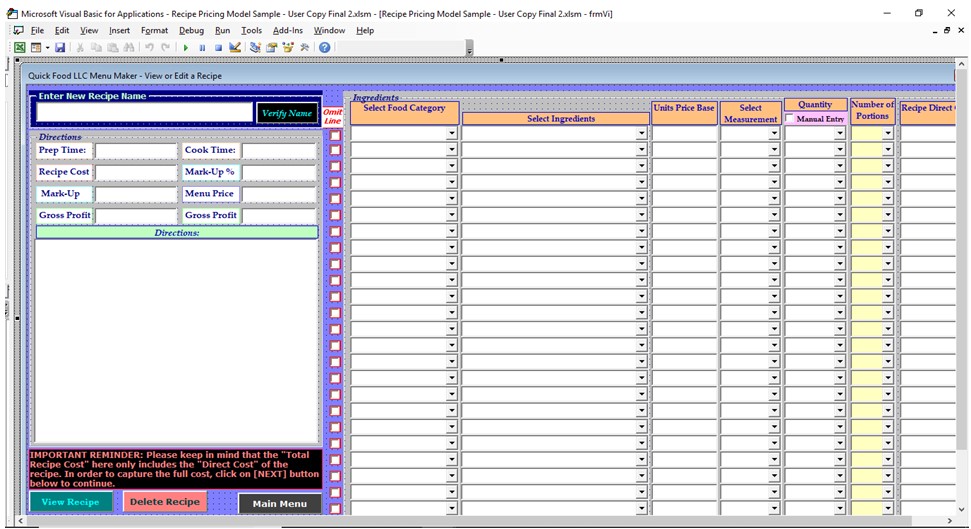Expand first-row Select Measurement dropdown
Screen dimensions: 971x529
click(x=774, y=133)
